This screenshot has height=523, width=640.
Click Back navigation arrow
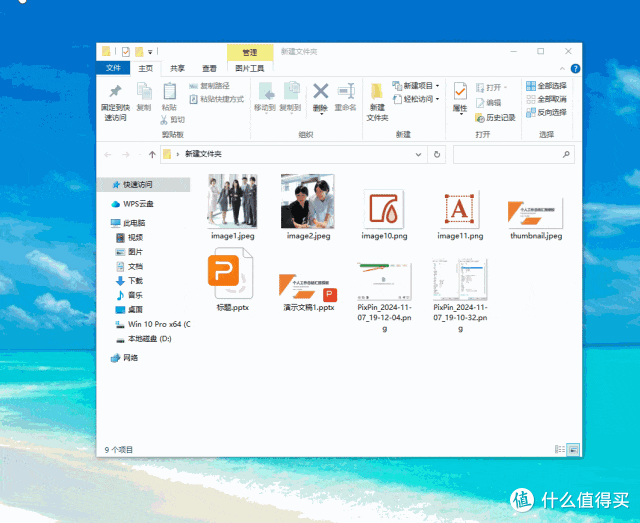pos(108,155)
